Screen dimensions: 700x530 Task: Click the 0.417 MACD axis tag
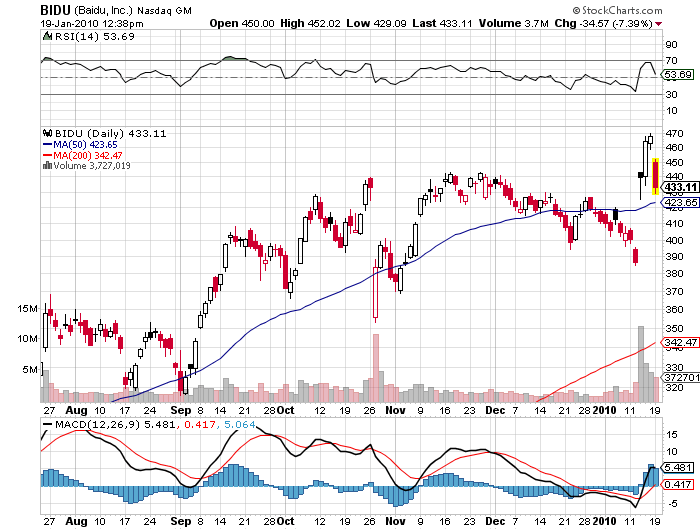[x=678, y=484]
